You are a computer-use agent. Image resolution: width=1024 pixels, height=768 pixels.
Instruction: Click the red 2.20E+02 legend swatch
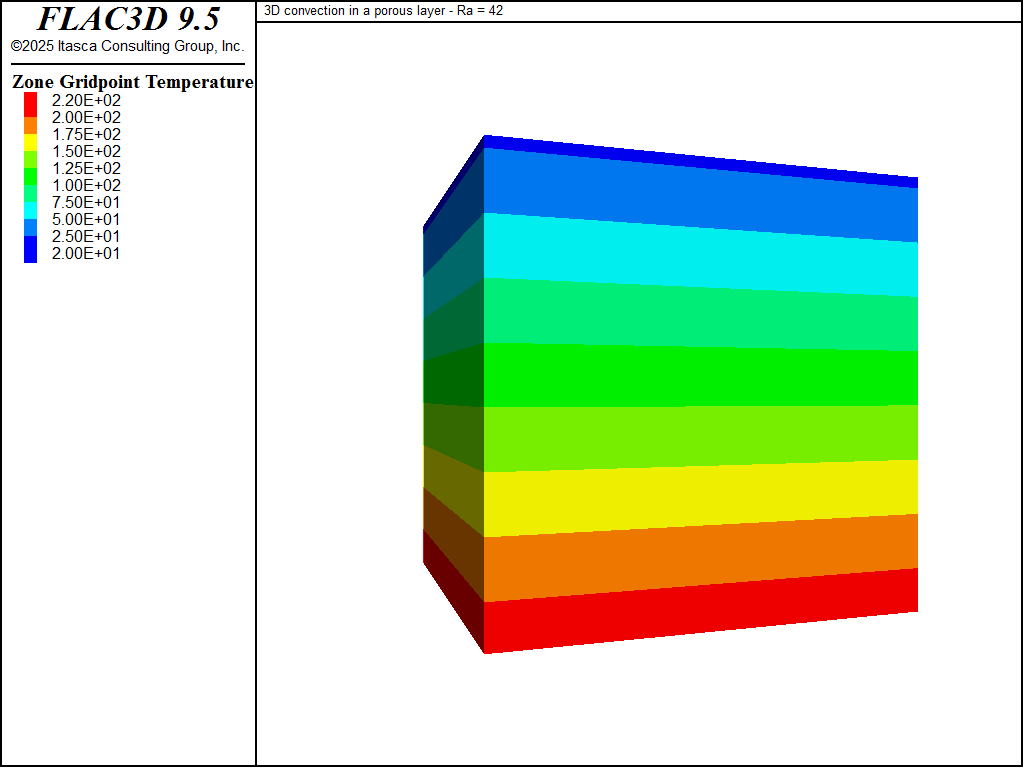(x=30, y=104)
